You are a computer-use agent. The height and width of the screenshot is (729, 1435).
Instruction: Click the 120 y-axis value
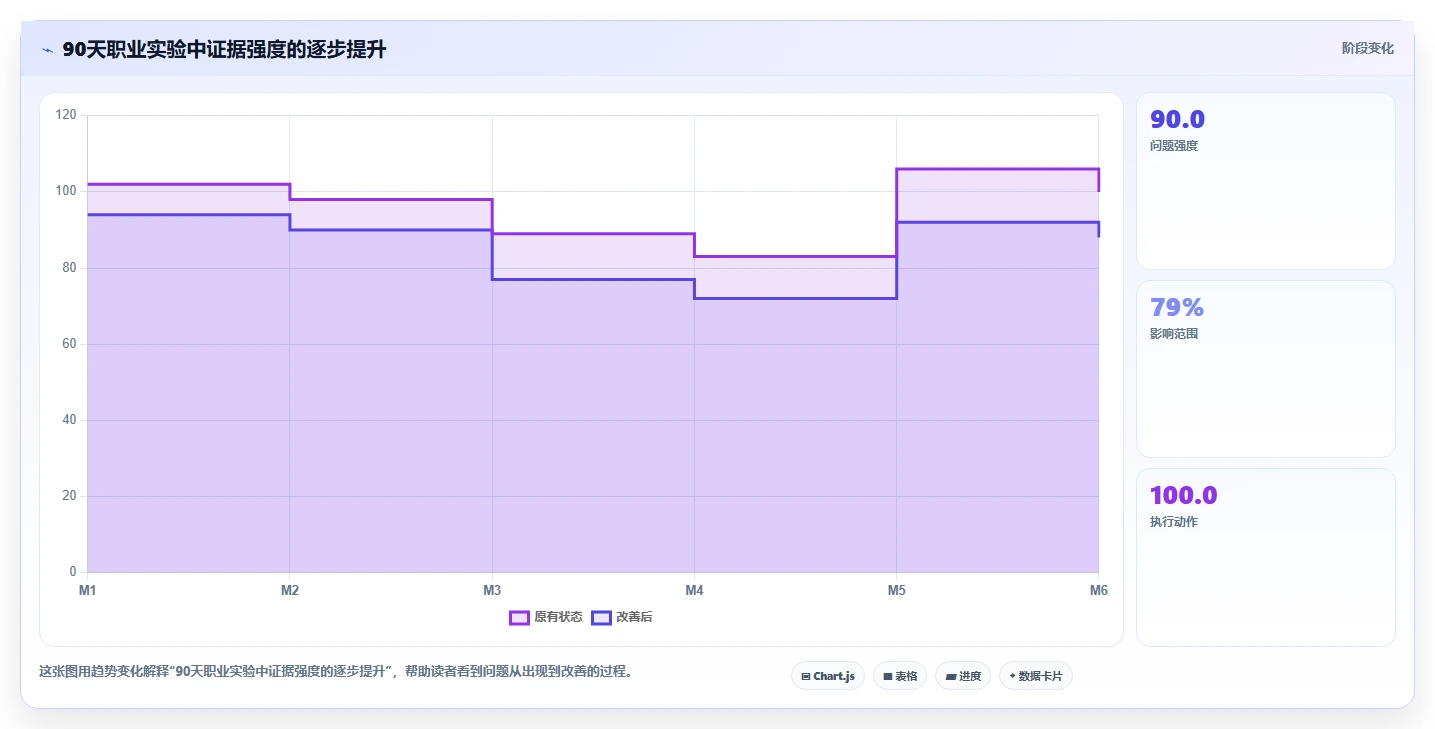tap(66, 115)
